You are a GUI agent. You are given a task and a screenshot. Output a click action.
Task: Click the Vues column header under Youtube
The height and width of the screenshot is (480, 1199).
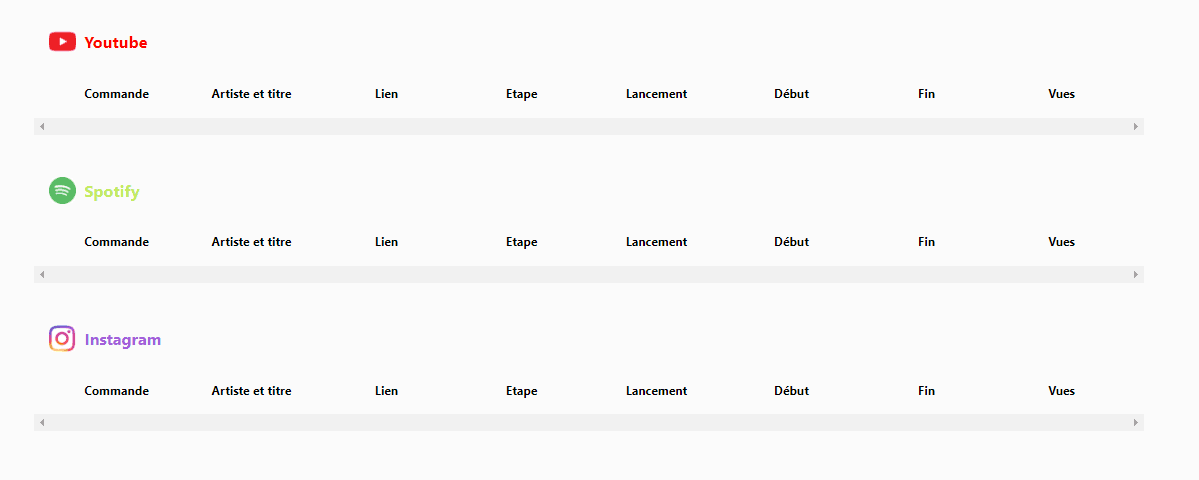pyautogui.click(x=1061, y=94)
